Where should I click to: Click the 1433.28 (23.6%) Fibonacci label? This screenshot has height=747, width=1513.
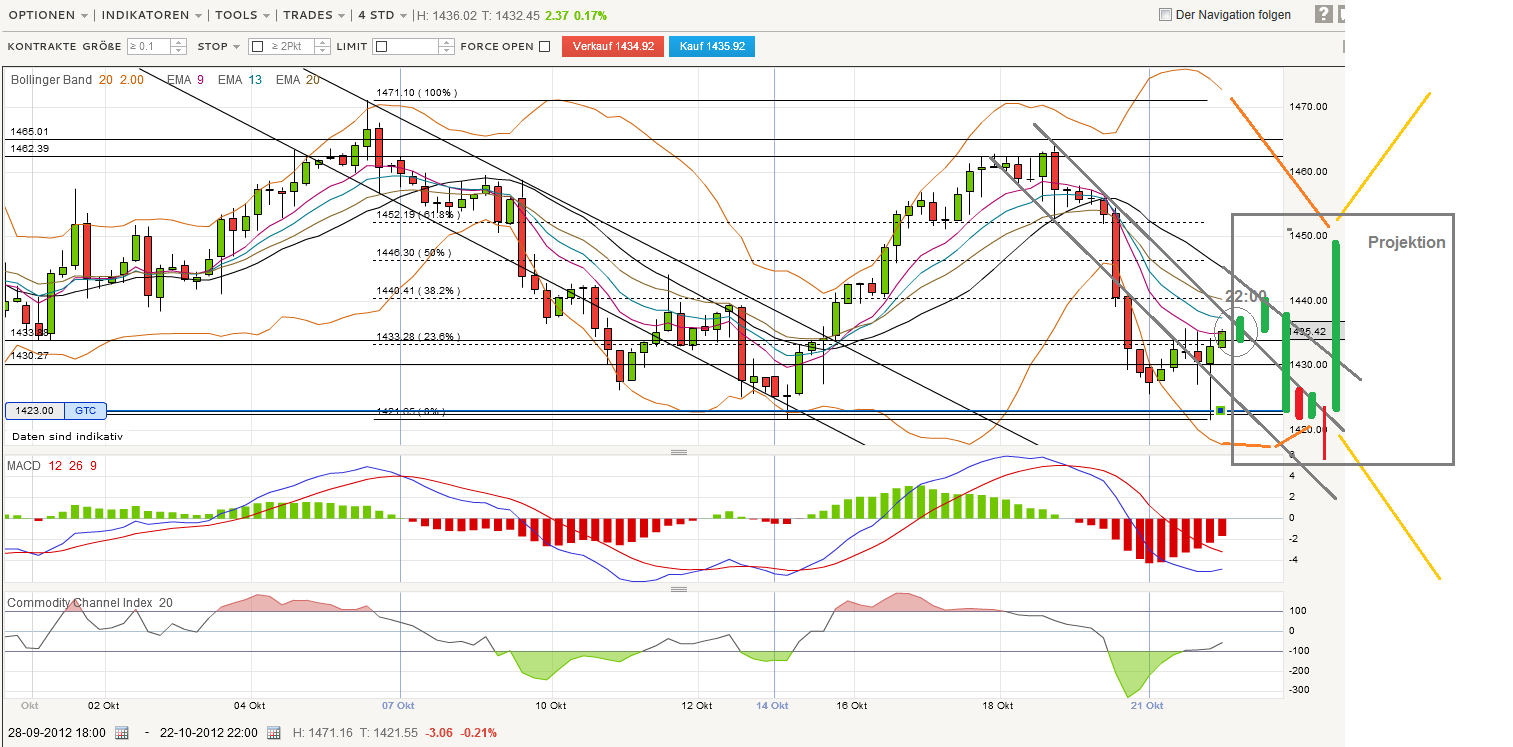[416, 337]
